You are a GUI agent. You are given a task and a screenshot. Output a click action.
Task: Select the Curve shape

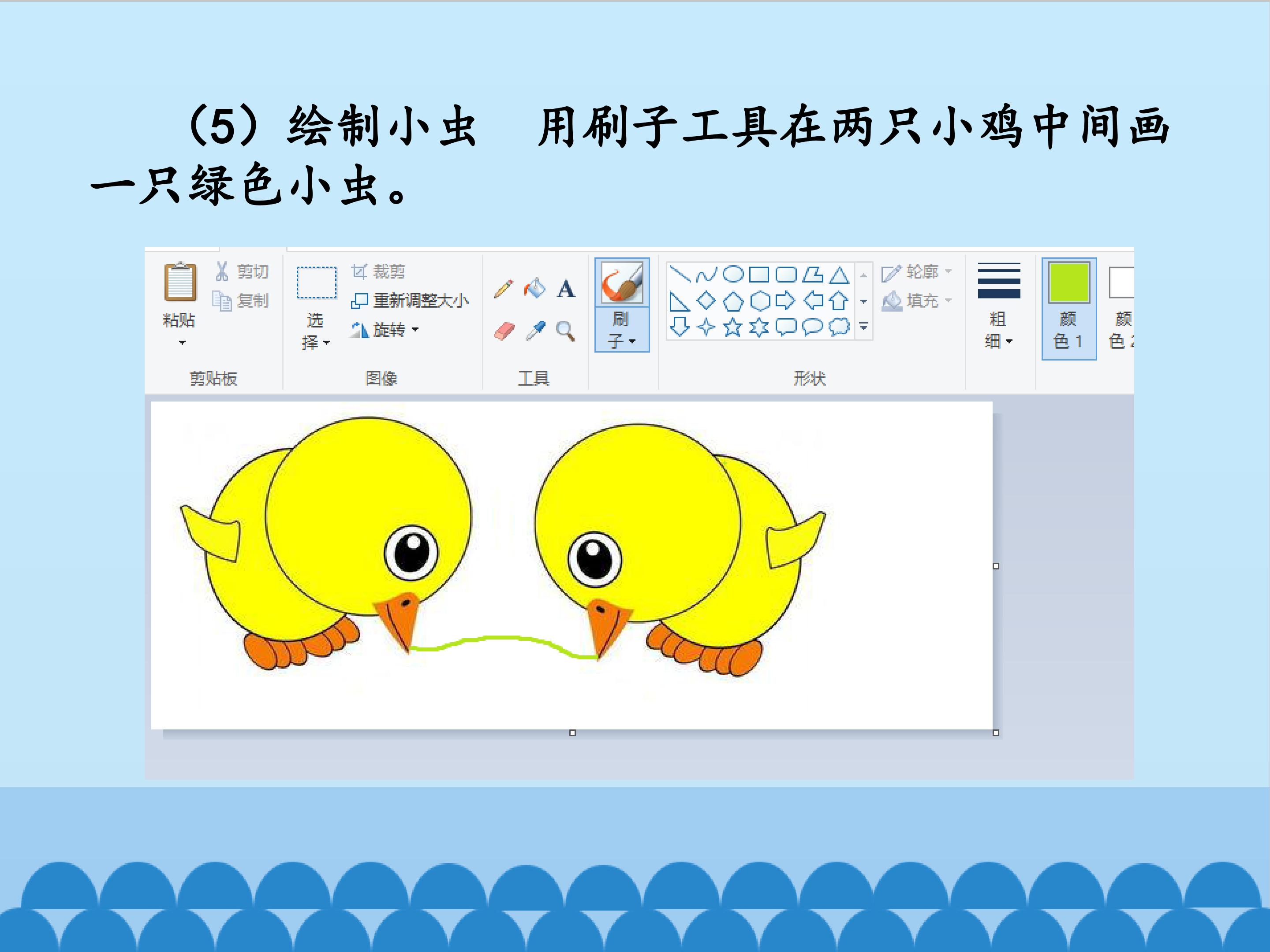(x=706, y=274)
